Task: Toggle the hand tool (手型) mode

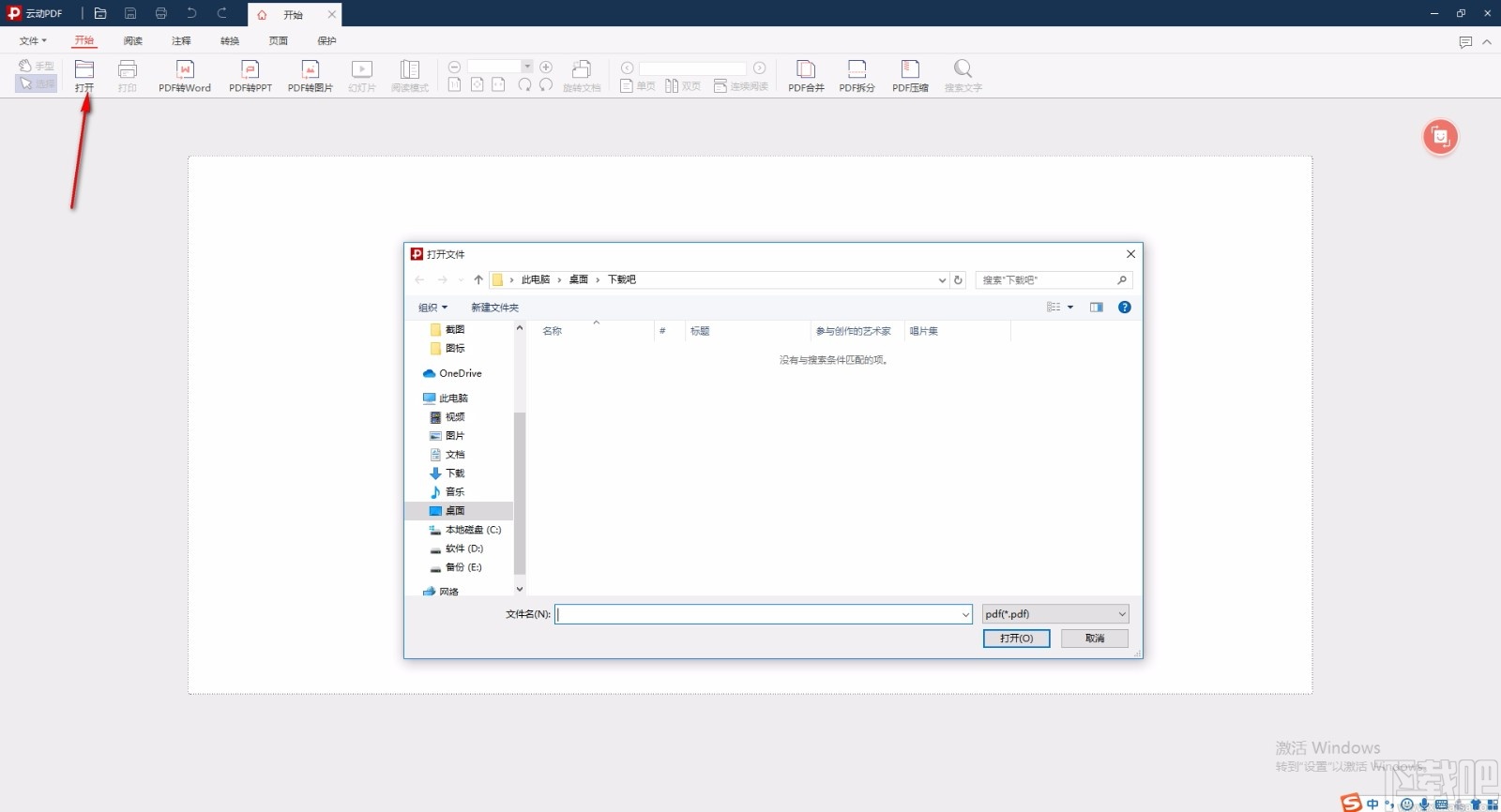Action: coord(37,66)
